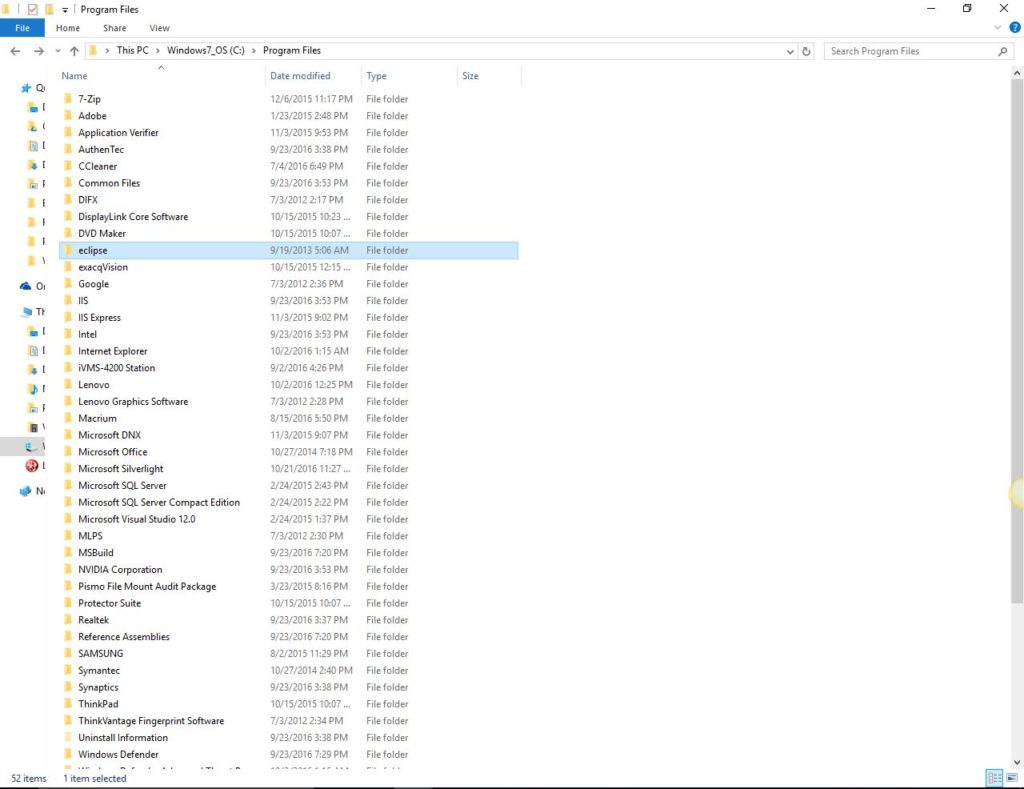Open OneDrive from the navigation pane
Viewport: 1024px width, 789px height.
coord(32,286)
